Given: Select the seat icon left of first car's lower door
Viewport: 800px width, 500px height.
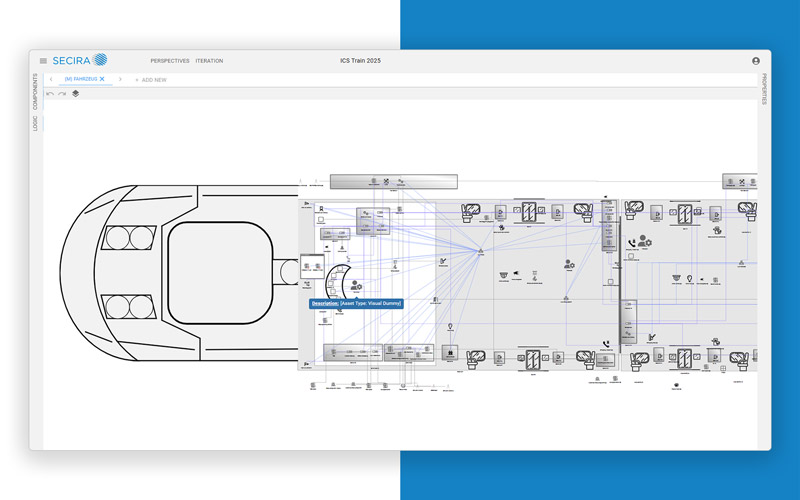Looking at the screenshot, I should click(x=476, y=359).
